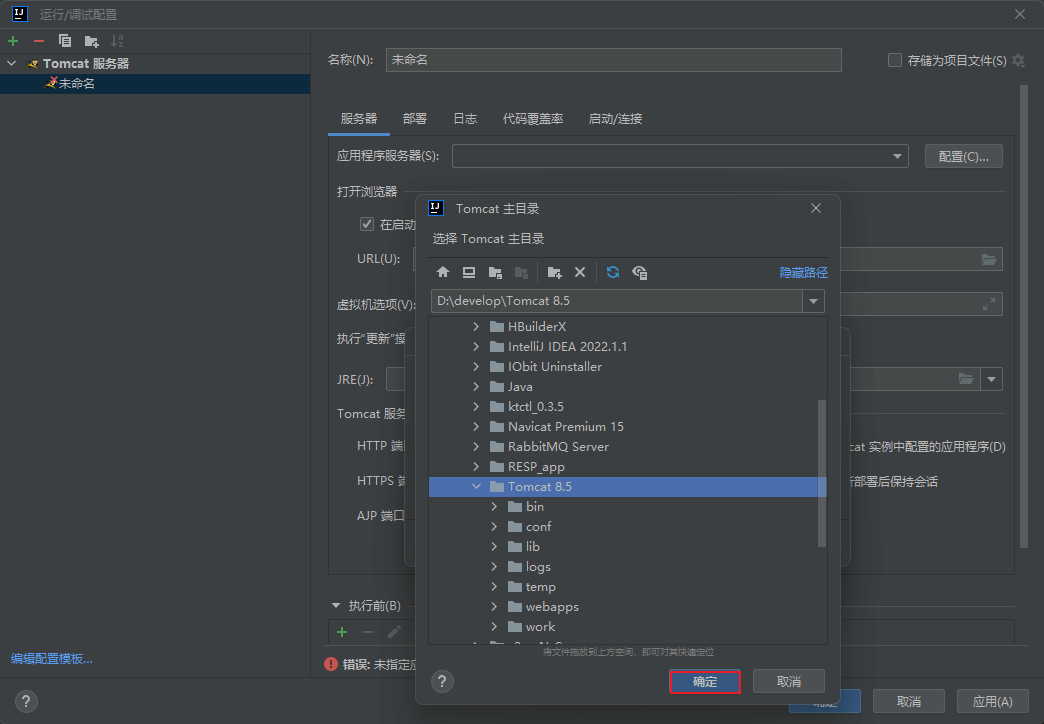Browse folder icon in URL field

click(x=989, y=259)
